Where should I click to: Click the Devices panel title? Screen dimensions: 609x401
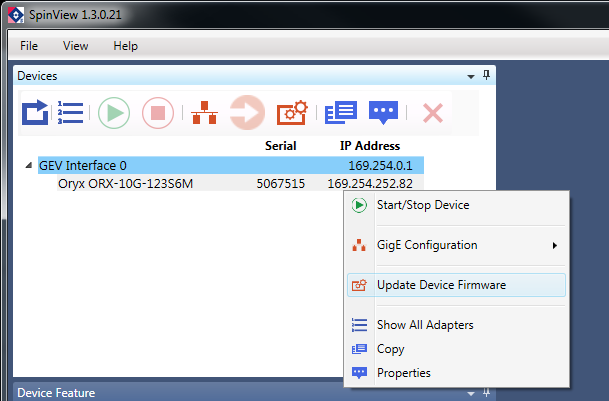click(37, 76)
